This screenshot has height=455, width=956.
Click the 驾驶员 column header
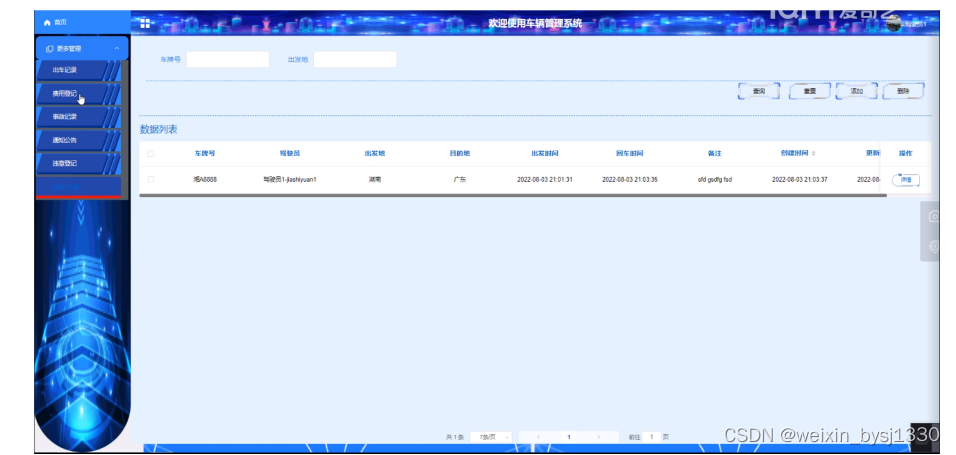290,154
